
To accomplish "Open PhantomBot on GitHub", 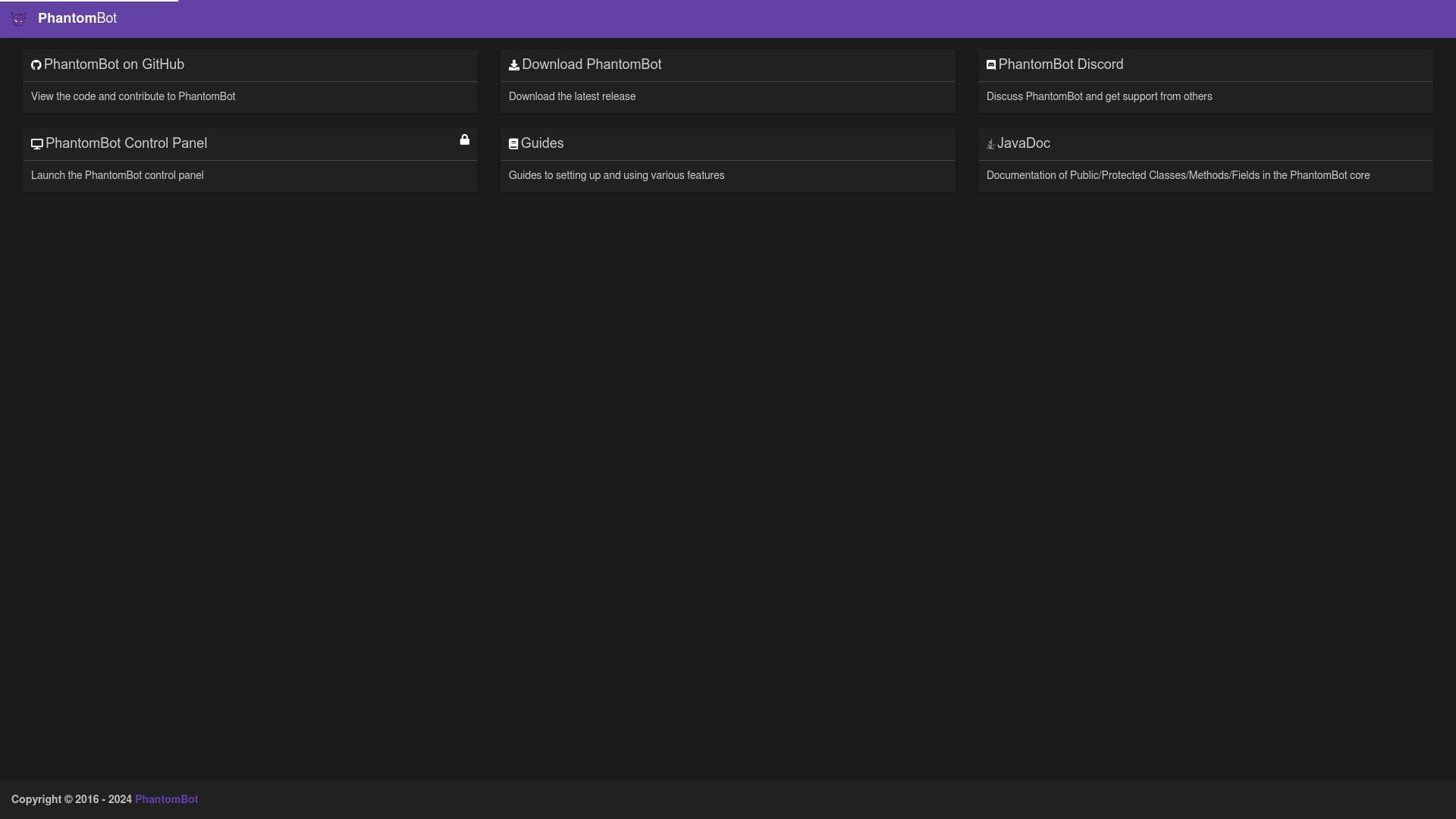I will [114, 64].
